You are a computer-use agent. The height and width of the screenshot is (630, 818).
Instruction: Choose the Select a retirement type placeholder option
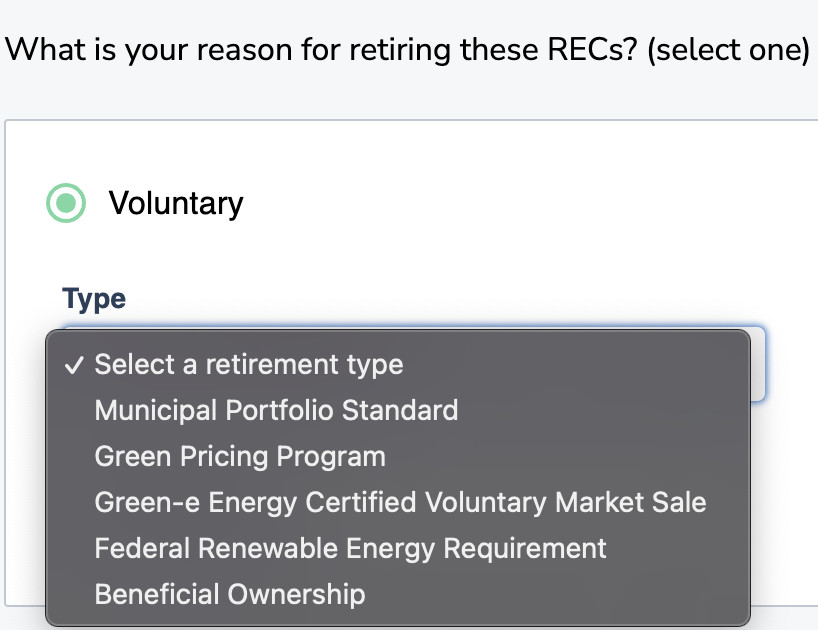click(248, 365)
